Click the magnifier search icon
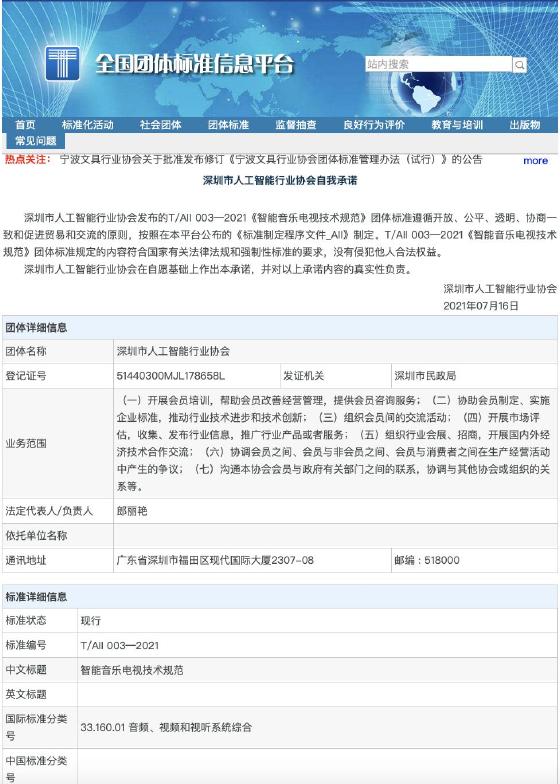Viewport: 560px width, 784px height. pyautogui.click(x=520, y=64)
